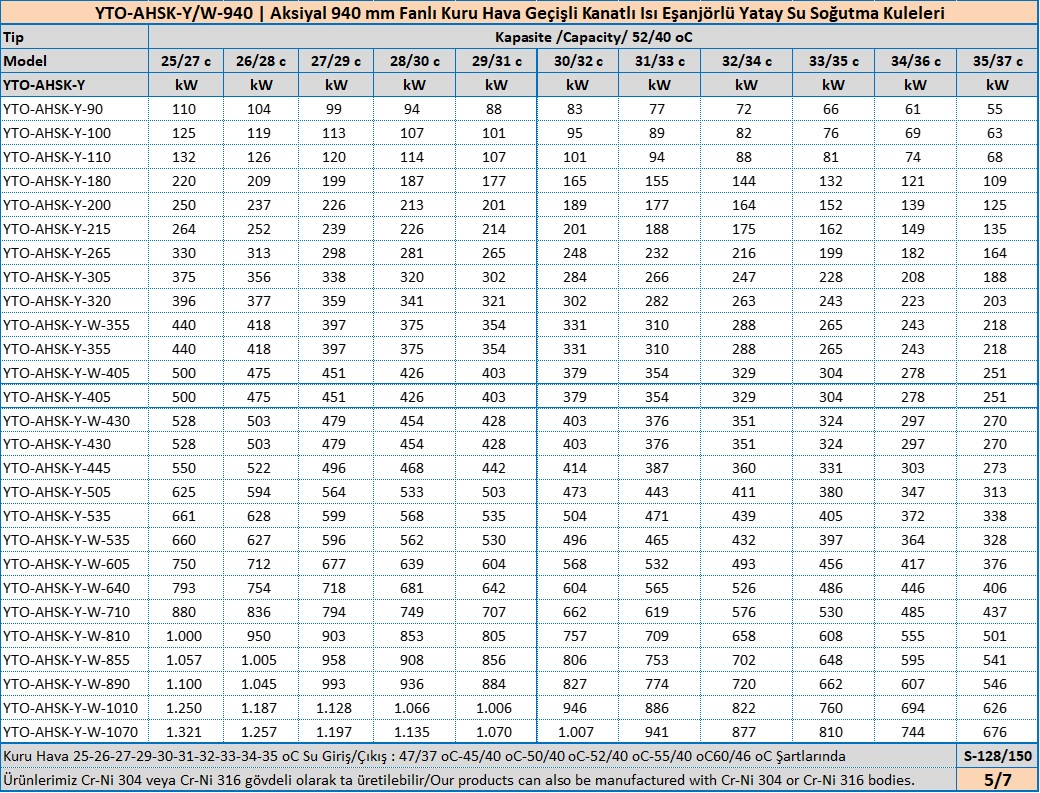
Task: Select the "25/27 c" column header
Action: tap(185, 61)
